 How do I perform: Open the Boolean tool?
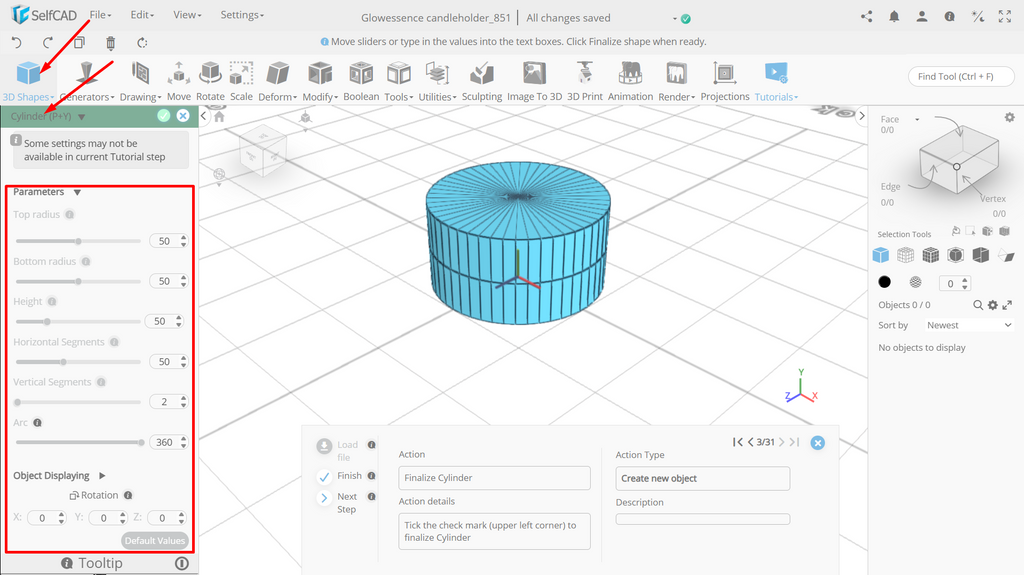click(361, 81)
